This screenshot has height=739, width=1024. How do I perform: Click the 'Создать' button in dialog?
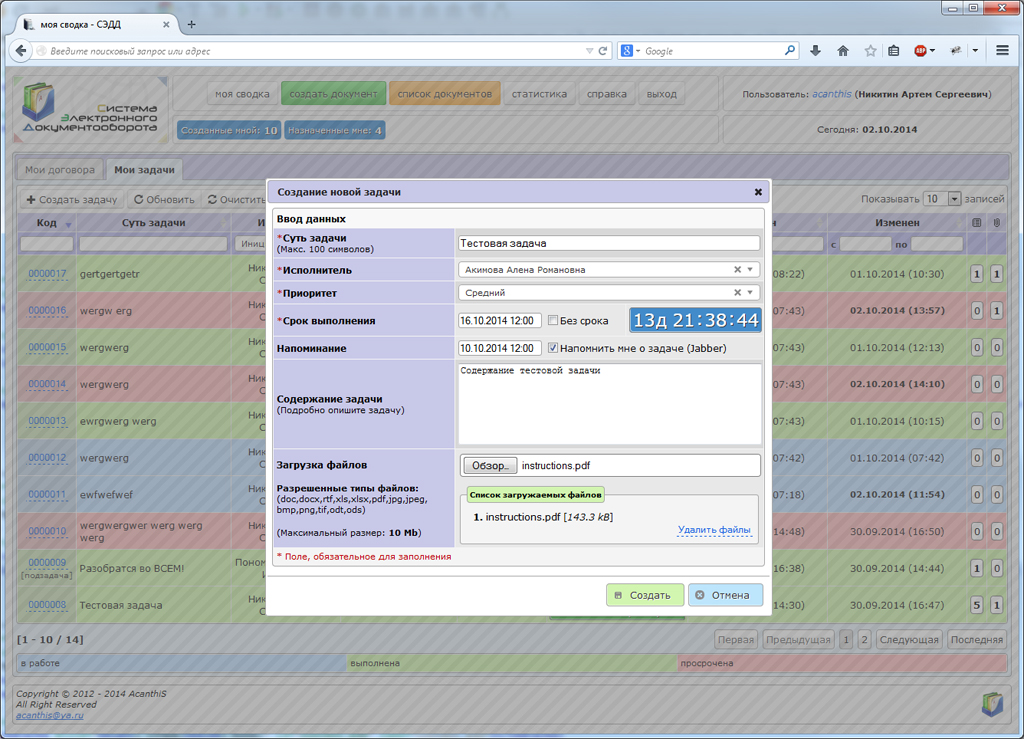[645, 595]
